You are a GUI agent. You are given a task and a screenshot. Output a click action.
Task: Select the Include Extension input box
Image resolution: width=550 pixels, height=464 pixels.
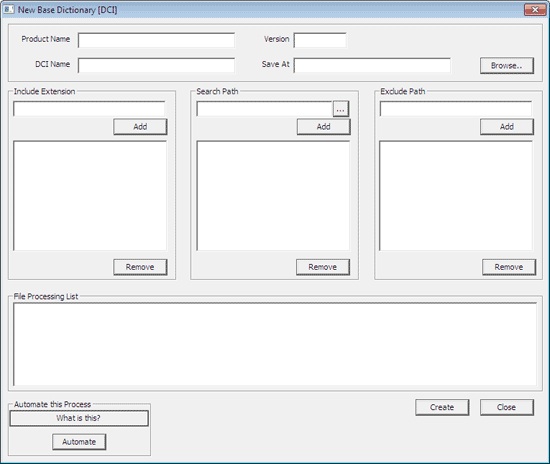(89, 109)
